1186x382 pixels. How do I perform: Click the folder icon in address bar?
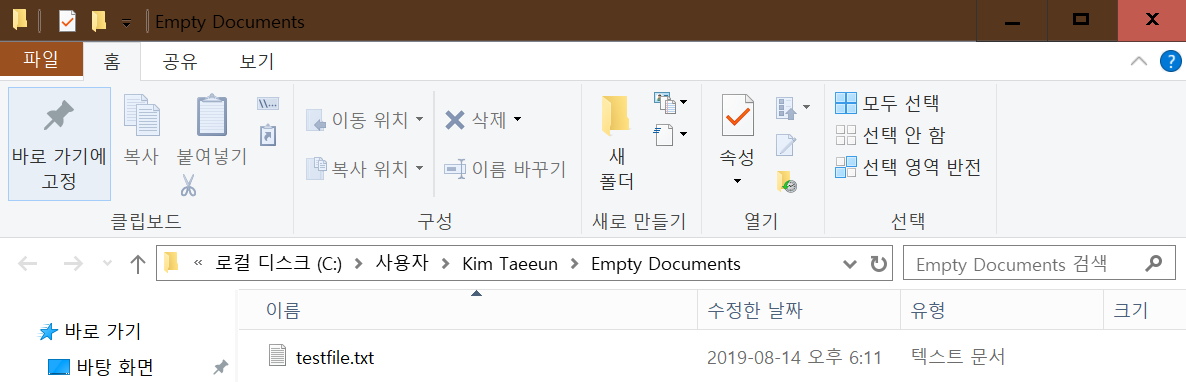(x=172, y=263)
